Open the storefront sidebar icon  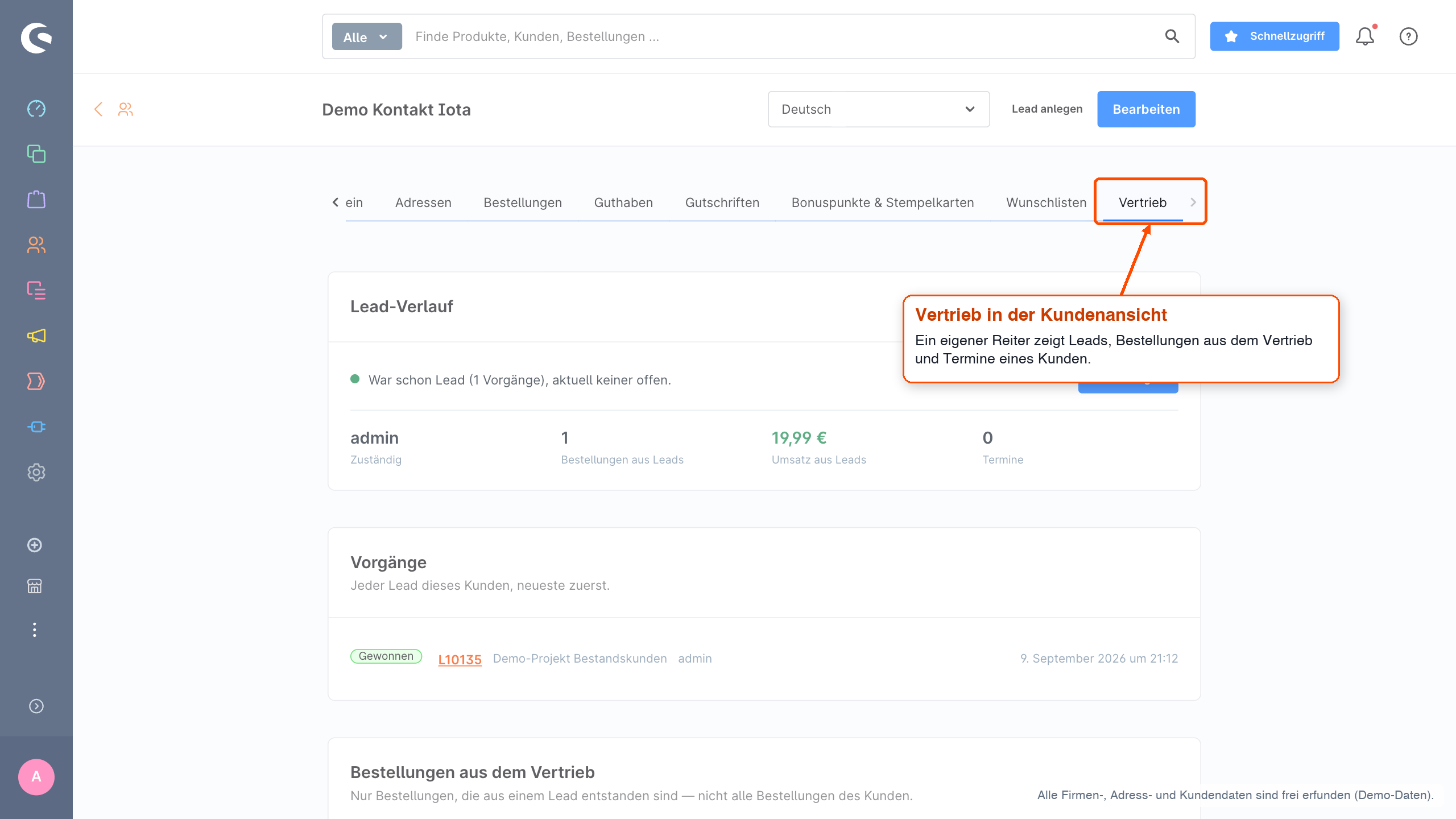tap(35, 586)
